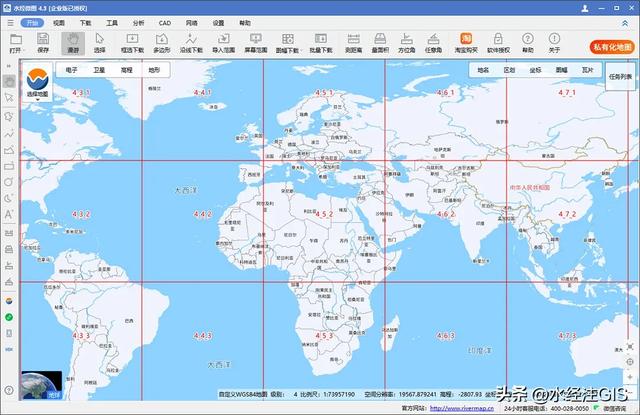Expand the 任务列表 task list panel

click(x=621, y=76)
